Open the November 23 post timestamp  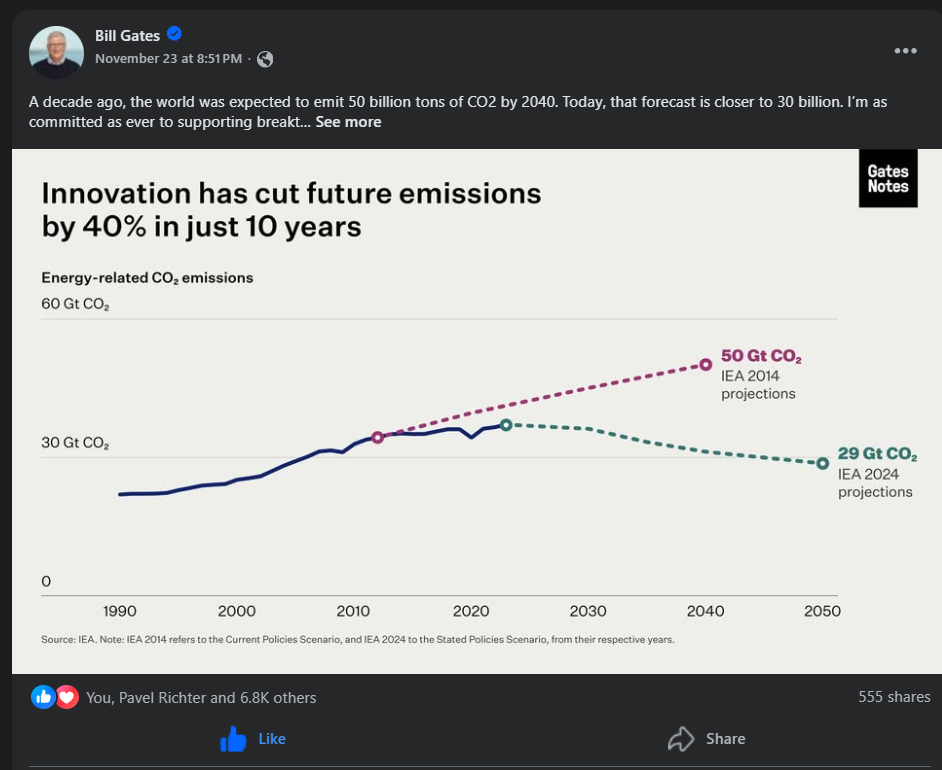(x=168, y=59)
